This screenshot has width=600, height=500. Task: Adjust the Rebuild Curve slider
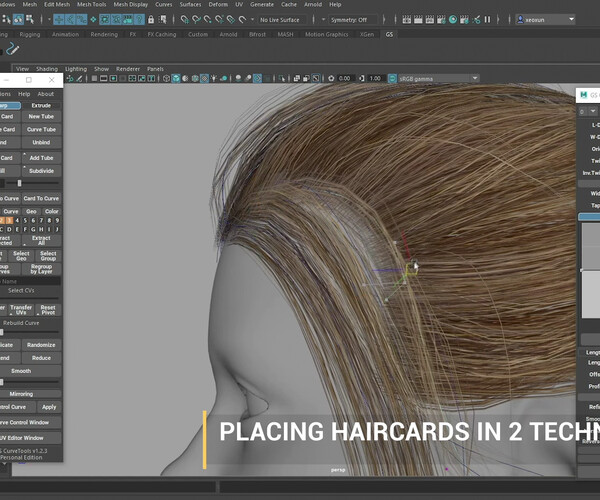29,332
